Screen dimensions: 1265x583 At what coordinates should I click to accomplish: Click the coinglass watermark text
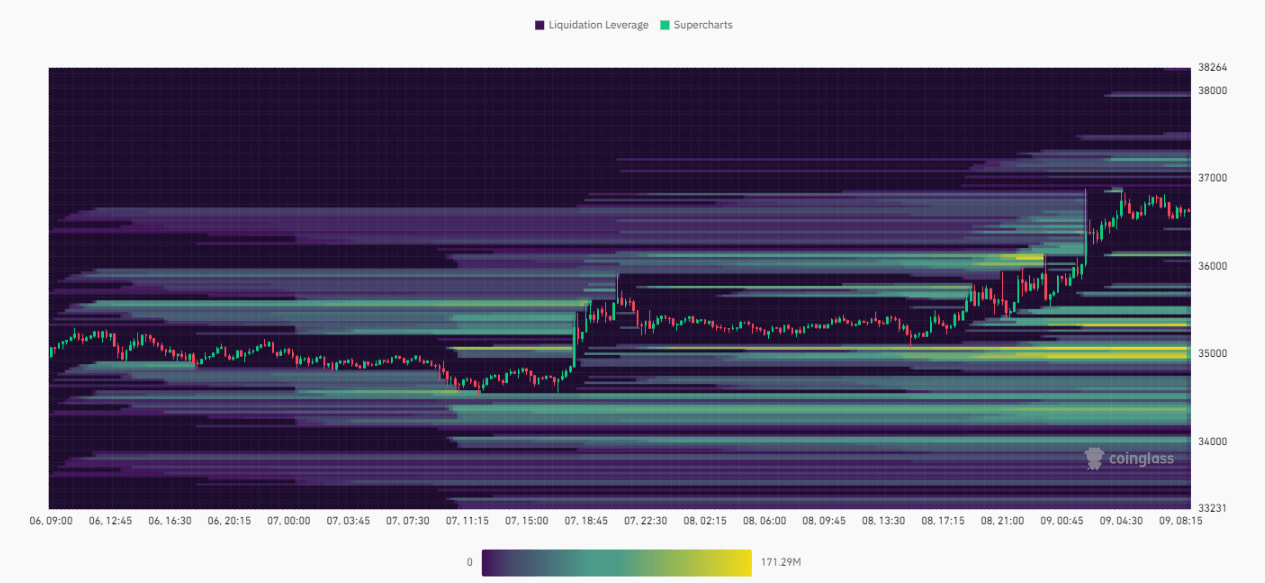point(1141,459)
